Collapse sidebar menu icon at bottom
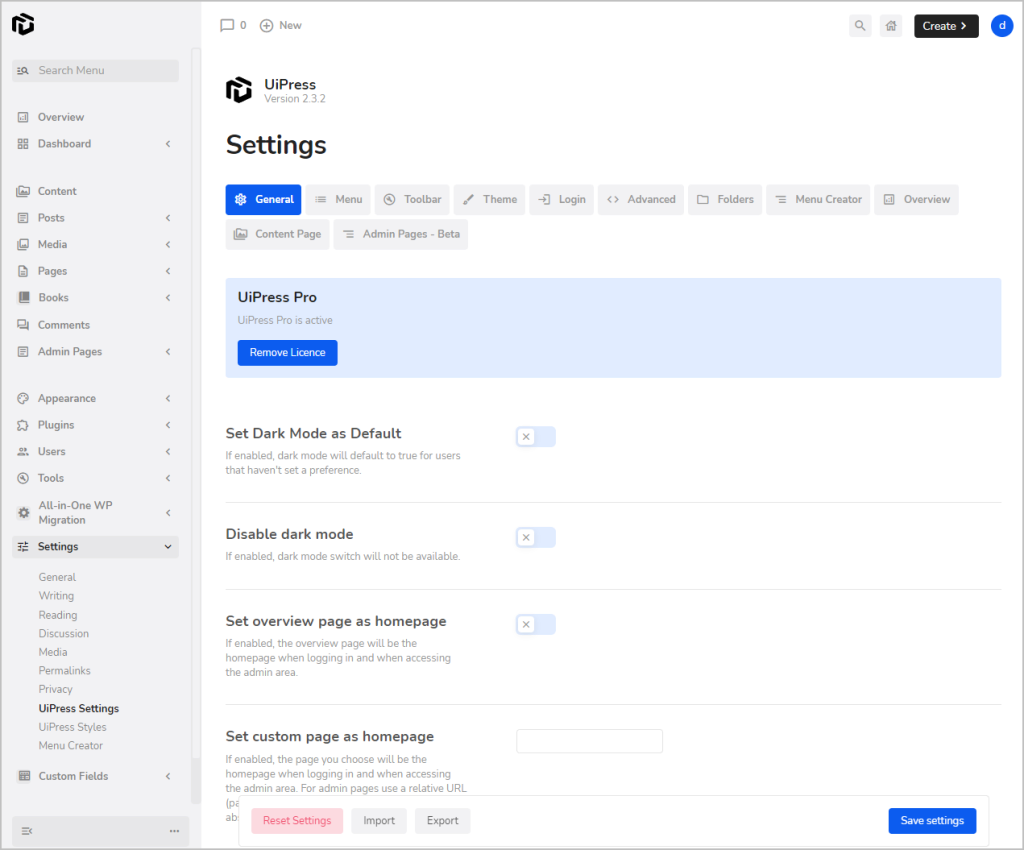Image resolution: width=1024 pixels, height=850 pixels. 27,831
